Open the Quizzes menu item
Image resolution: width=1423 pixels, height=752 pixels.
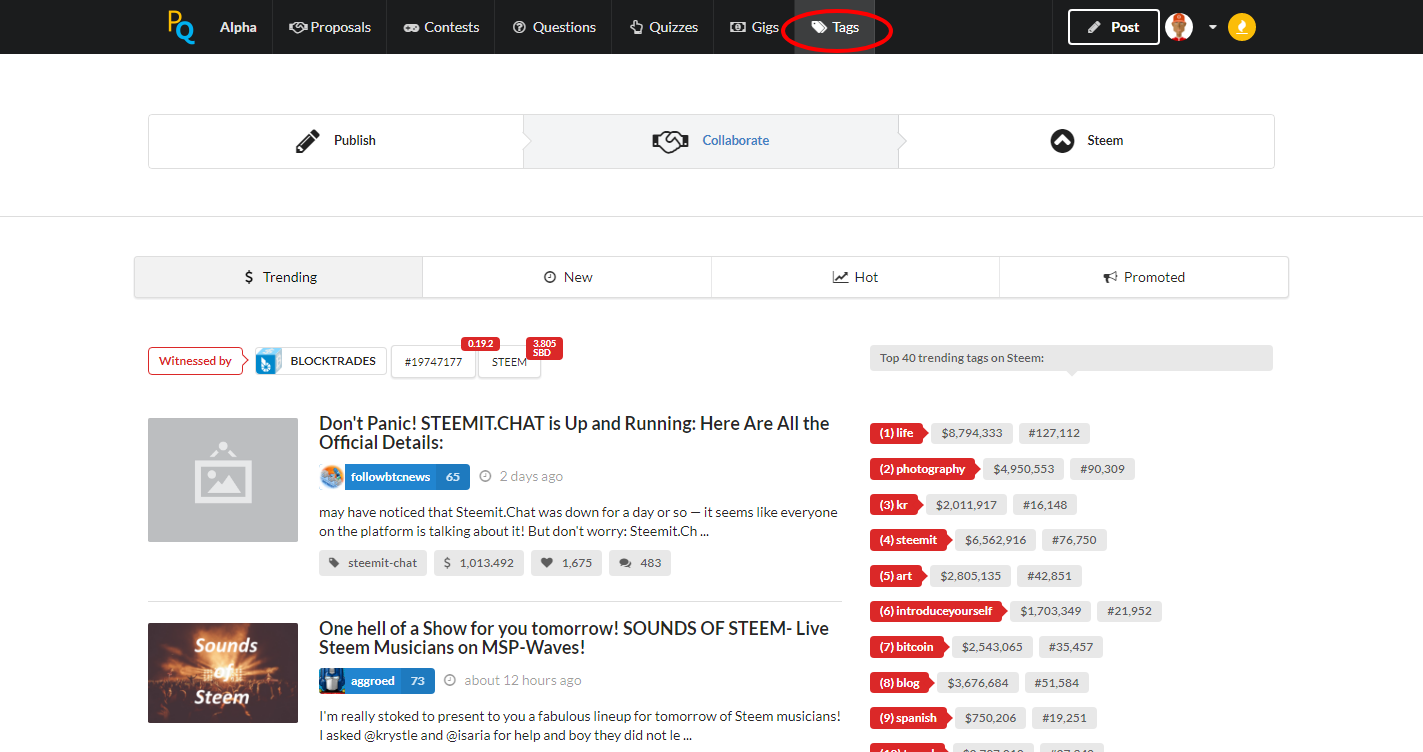663,27
